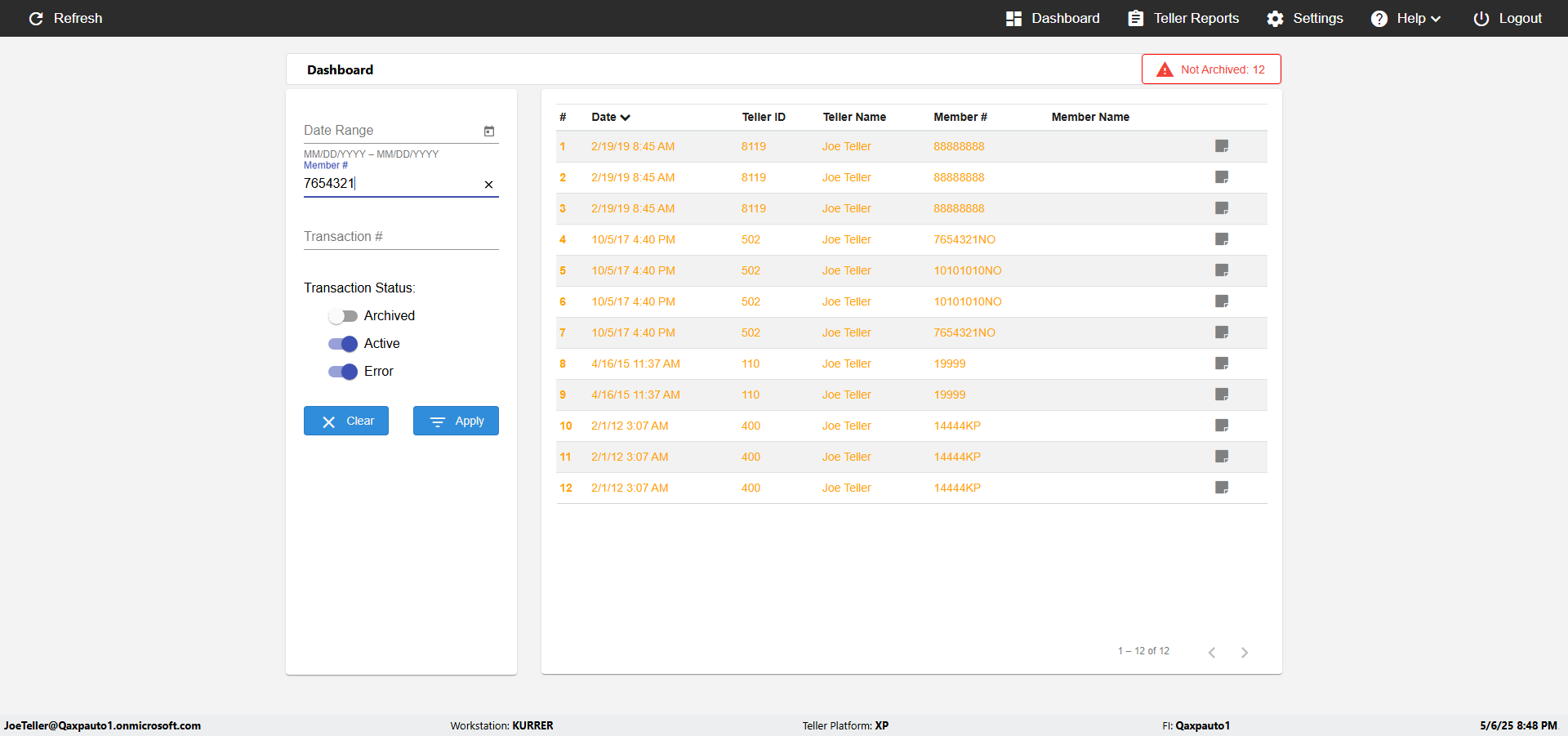Focus the Transaction # input field
This screenshot has width=1568, height=736.
pos(401,237)
